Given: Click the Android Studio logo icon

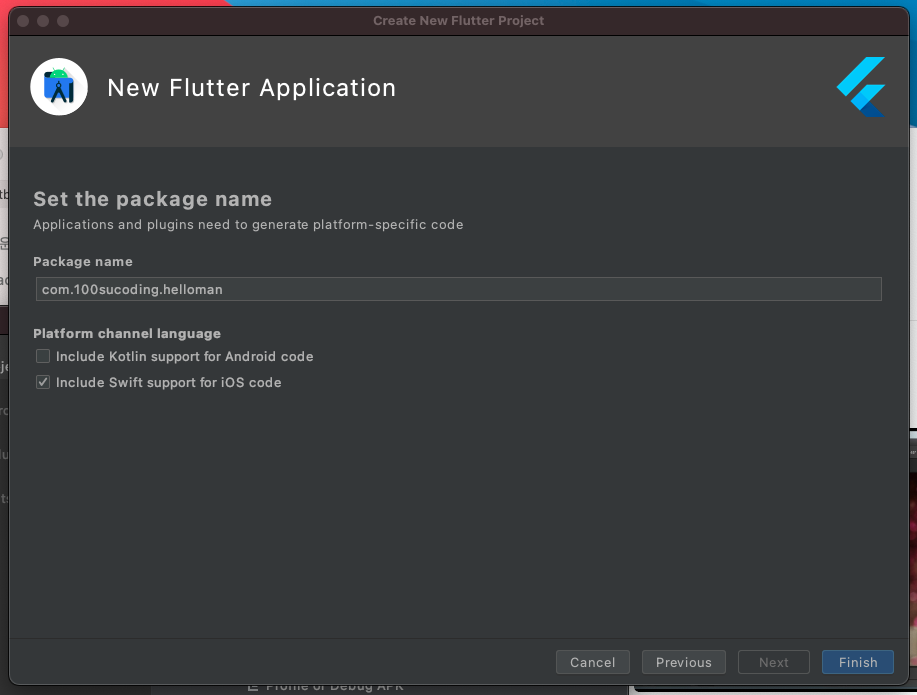Looking at the screenshot, I should pos(59,87).
